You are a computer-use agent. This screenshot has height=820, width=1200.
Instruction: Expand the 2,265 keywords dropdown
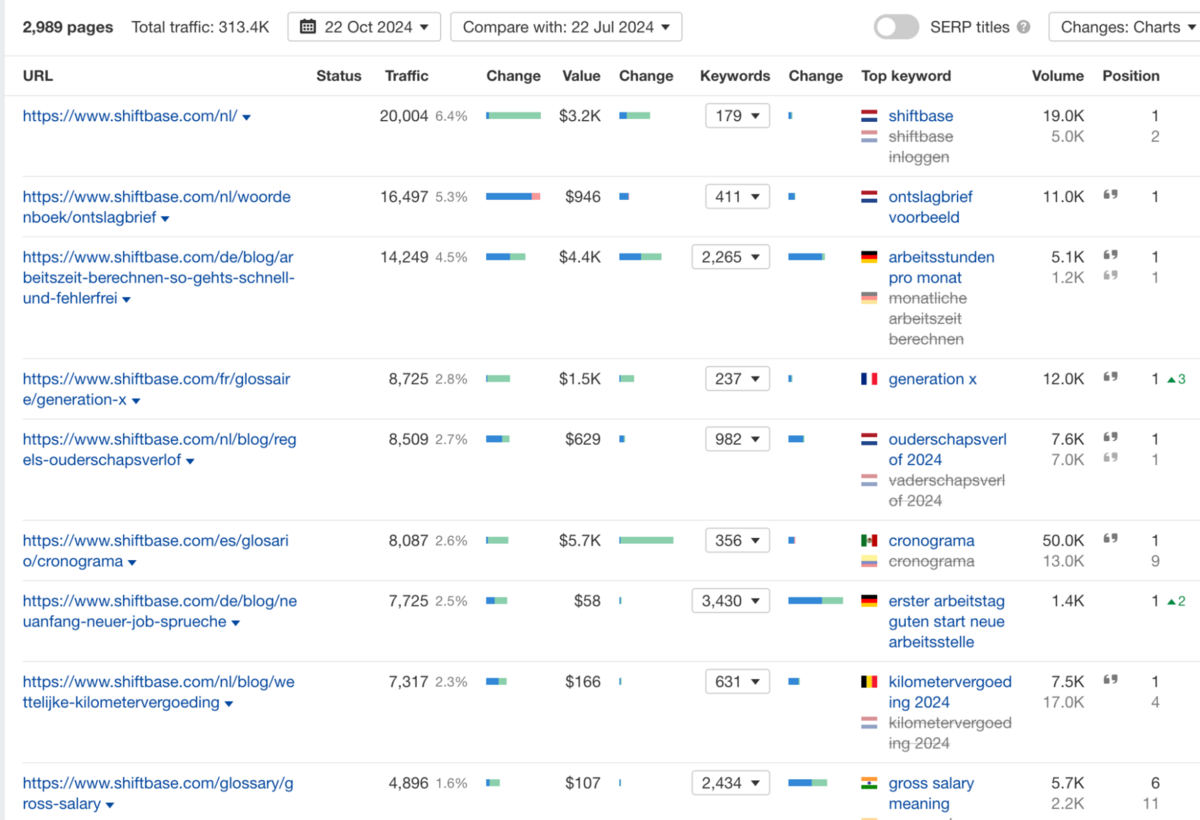point(731,257)
